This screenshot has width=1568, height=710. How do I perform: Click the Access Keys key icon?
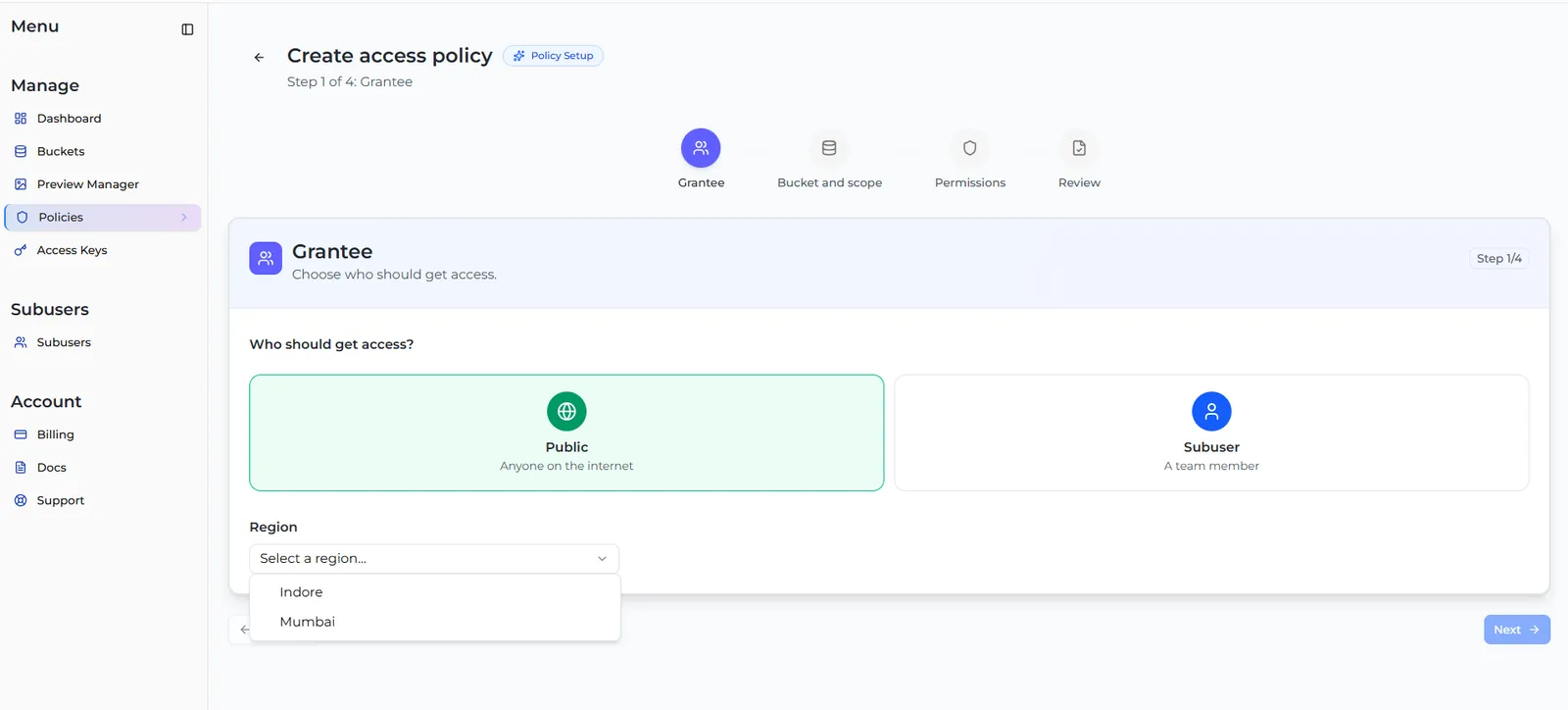pyautogui.click(x=21, y=250)
